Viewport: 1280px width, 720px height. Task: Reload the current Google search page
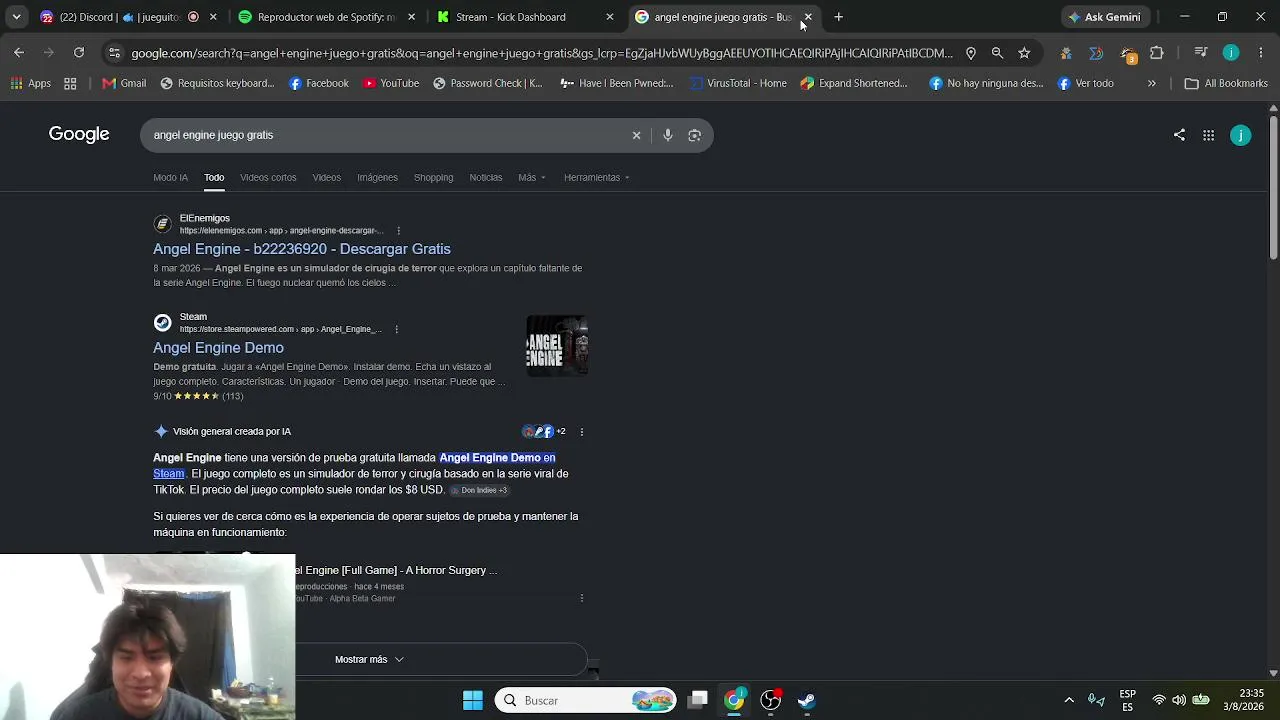pyautogui.click(x=79, y=53)
